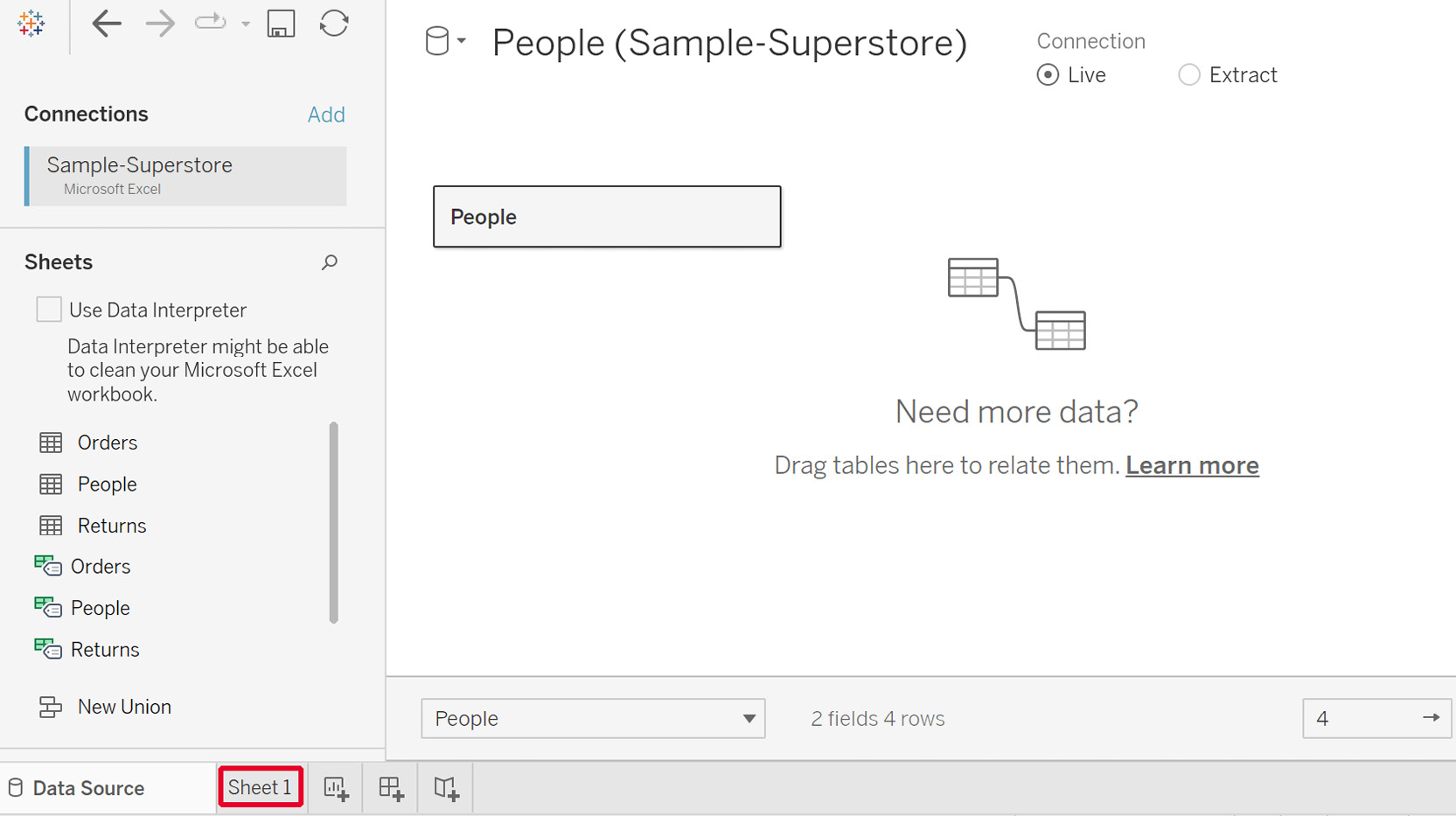The width and height of the screenshot is (1456, 816).
Task: Save the workbook with floppy icon
Action: tap(281, 24)
